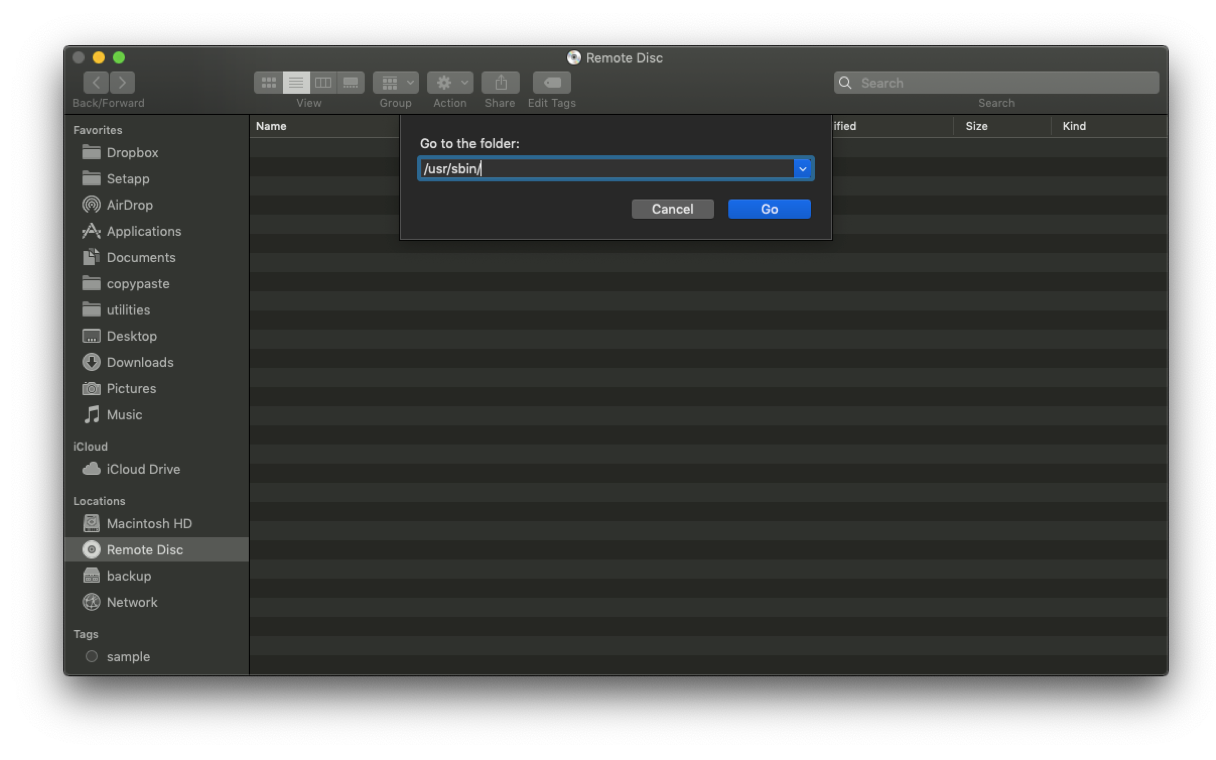The image size is (1216, 760).
Task: Click the Remote Disc title icon
Action: [574, 58]
